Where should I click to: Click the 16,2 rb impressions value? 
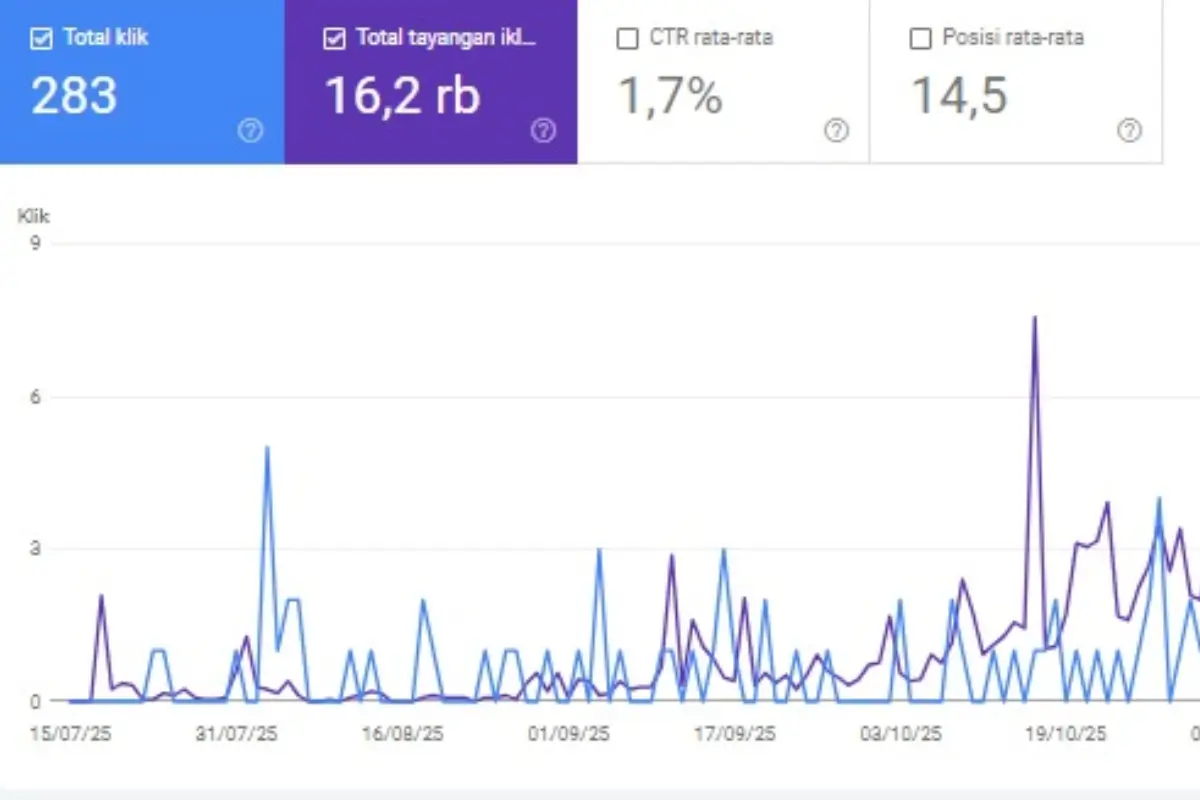[402, 96]
